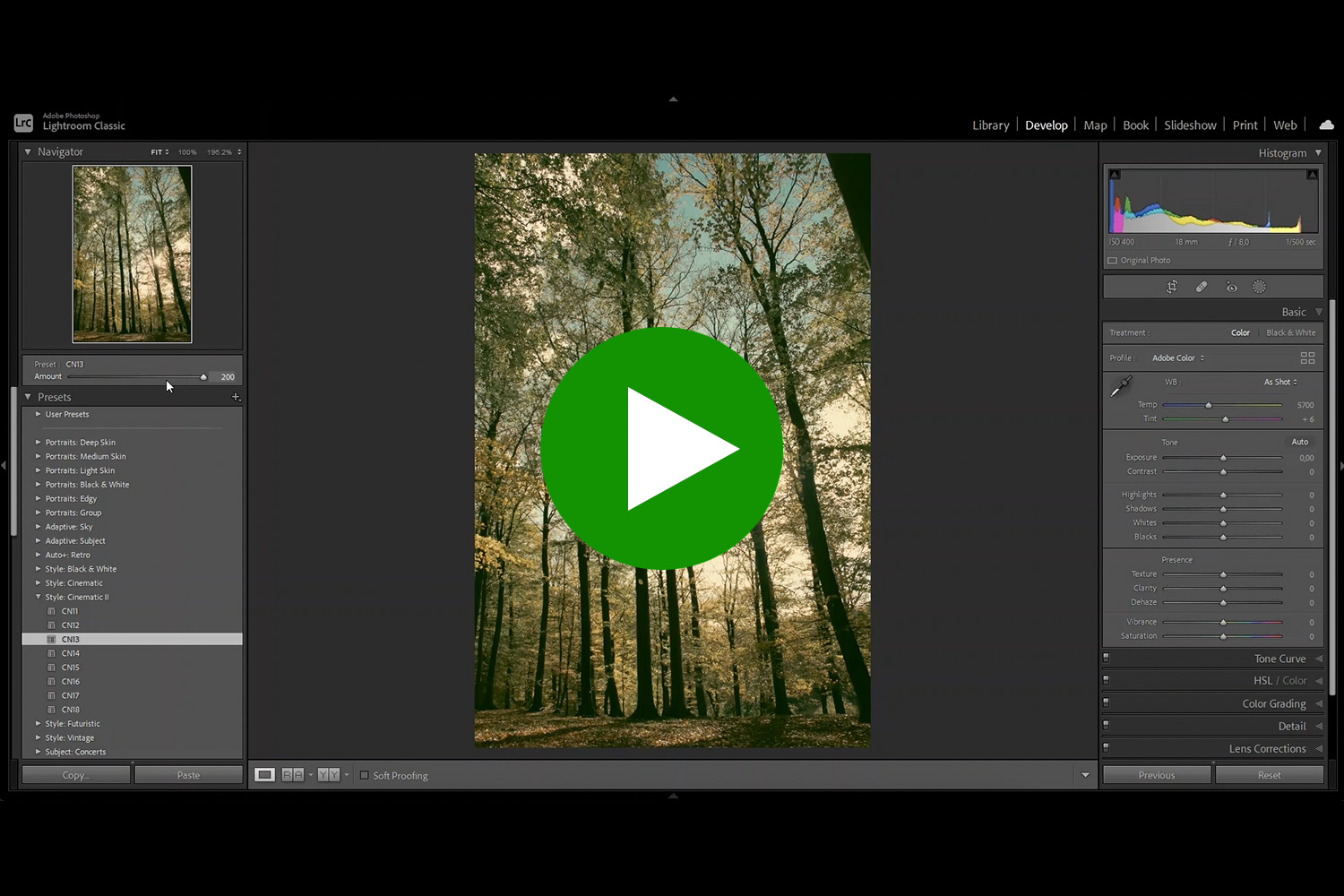Toggle the Tone Curve panel switch

click(x=1106, y=659)
